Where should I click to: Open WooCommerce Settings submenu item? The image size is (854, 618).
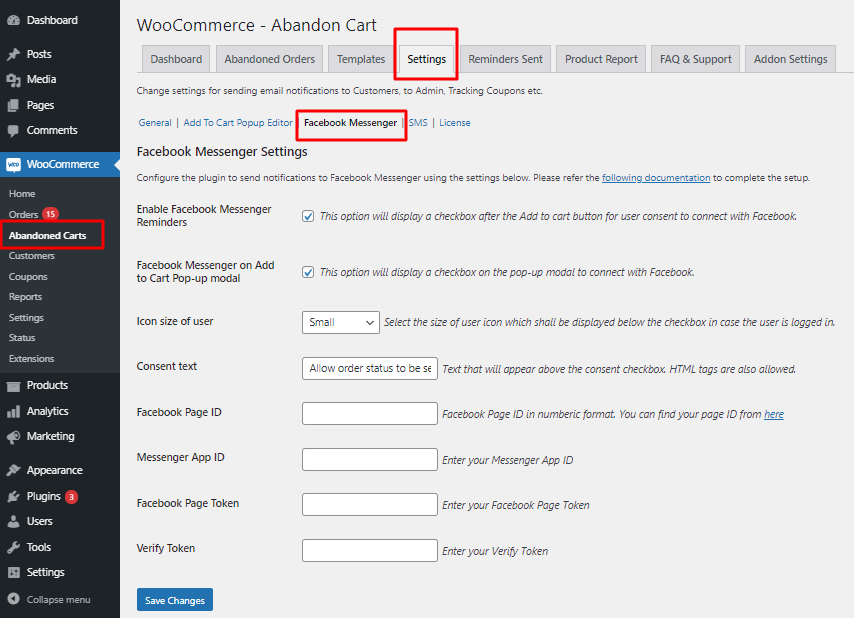coord(26,317)
